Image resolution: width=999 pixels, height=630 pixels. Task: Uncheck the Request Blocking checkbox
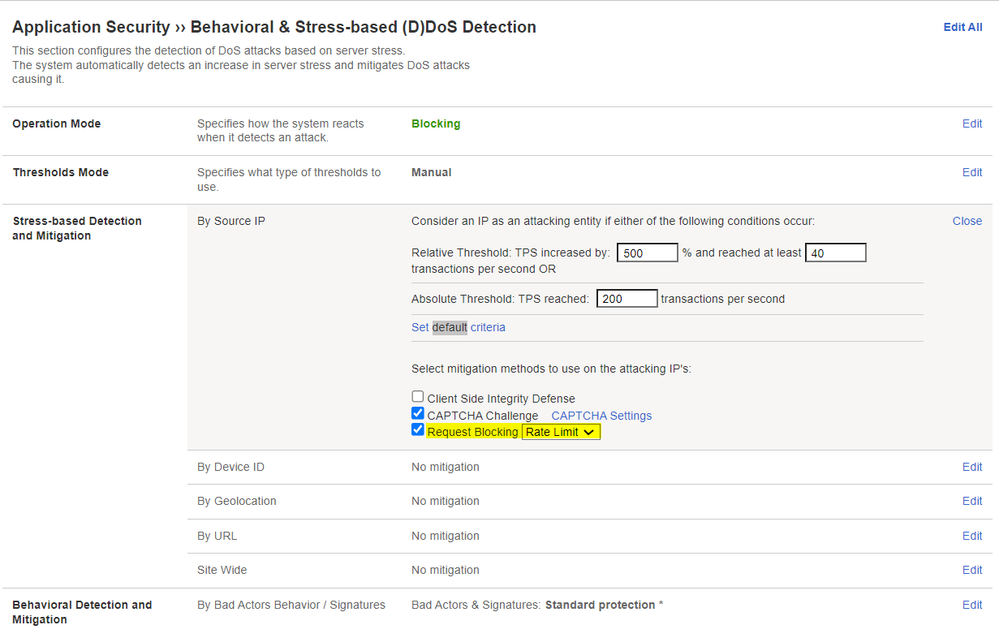pos(418,431)
